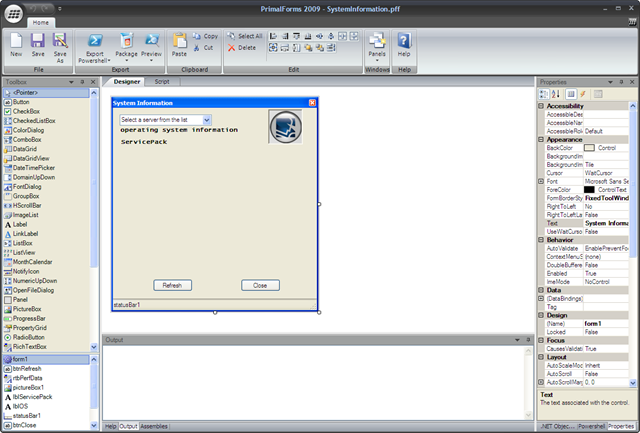Click the Bring to Front icon
The height and width of the screenshot is (433, 640).
coord(308,48)
